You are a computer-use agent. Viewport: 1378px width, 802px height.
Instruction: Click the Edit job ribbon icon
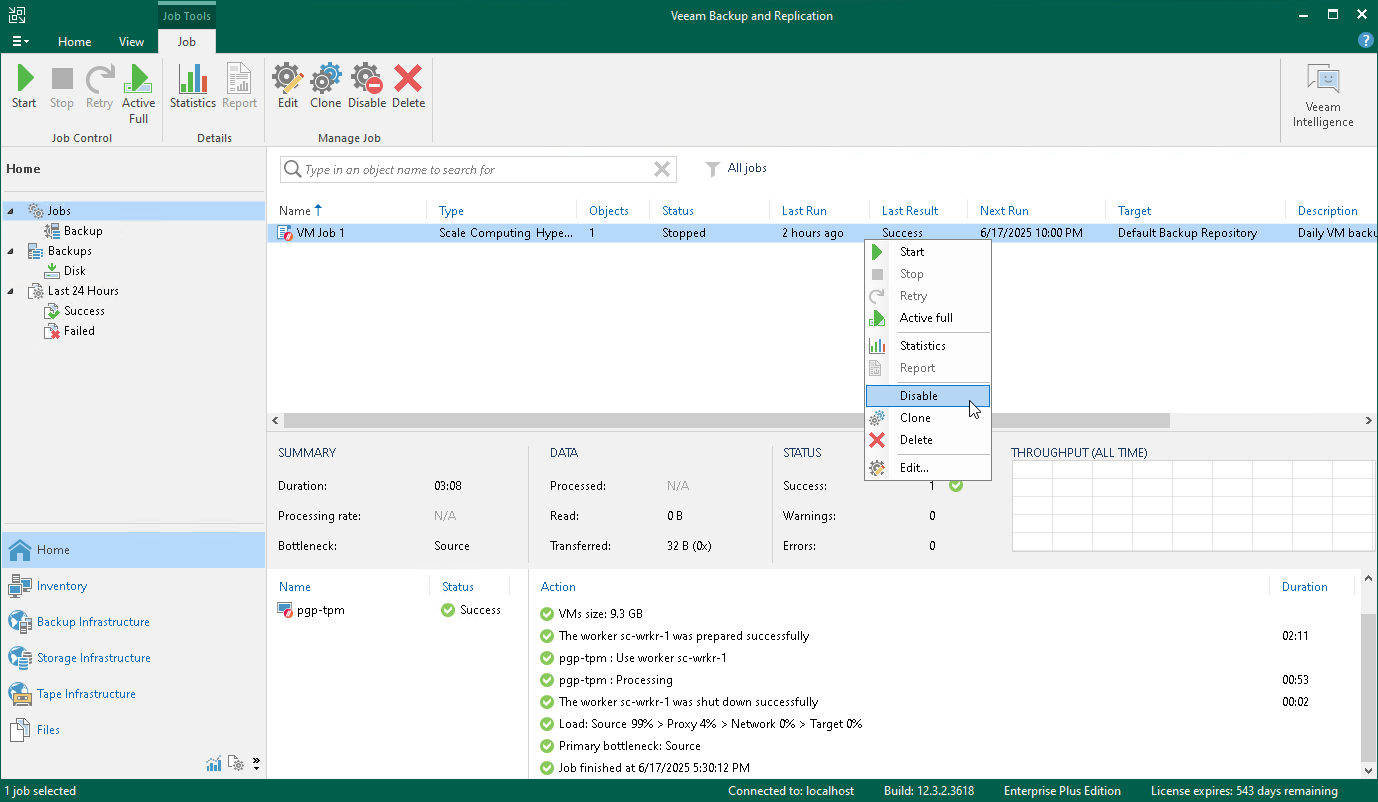[x=288, y=87]
